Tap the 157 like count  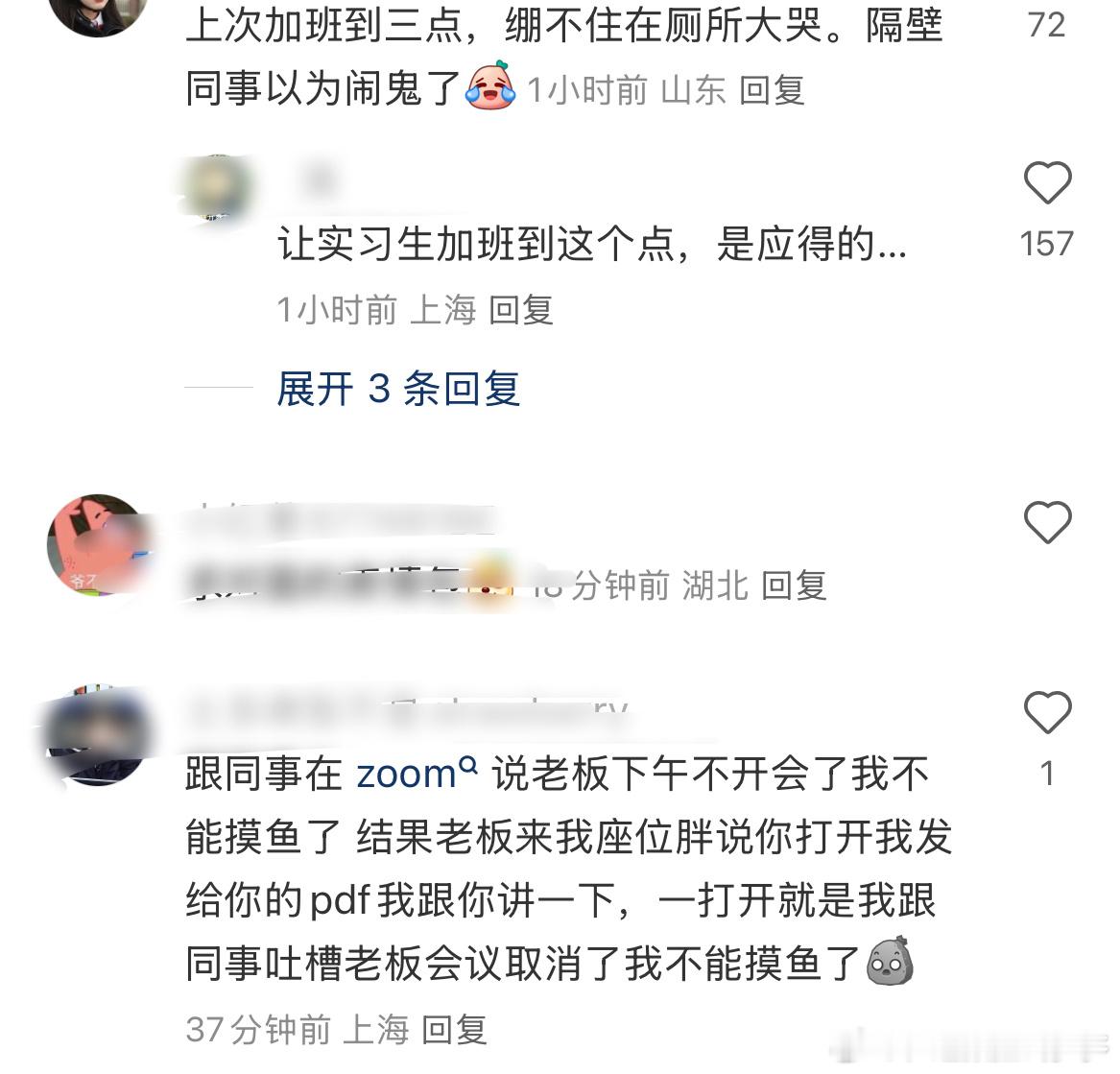pyautogui.click(x=1046, y=244)
